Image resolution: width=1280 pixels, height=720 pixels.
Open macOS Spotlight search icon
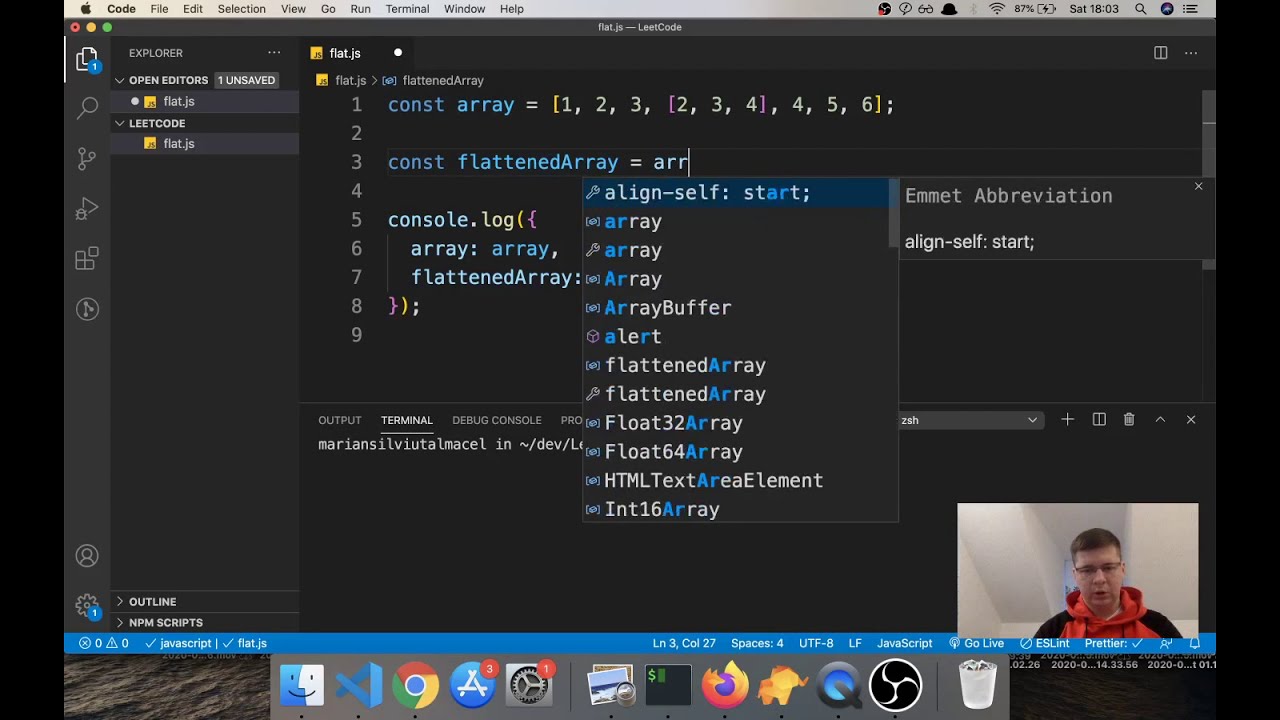pos(1140,9)
